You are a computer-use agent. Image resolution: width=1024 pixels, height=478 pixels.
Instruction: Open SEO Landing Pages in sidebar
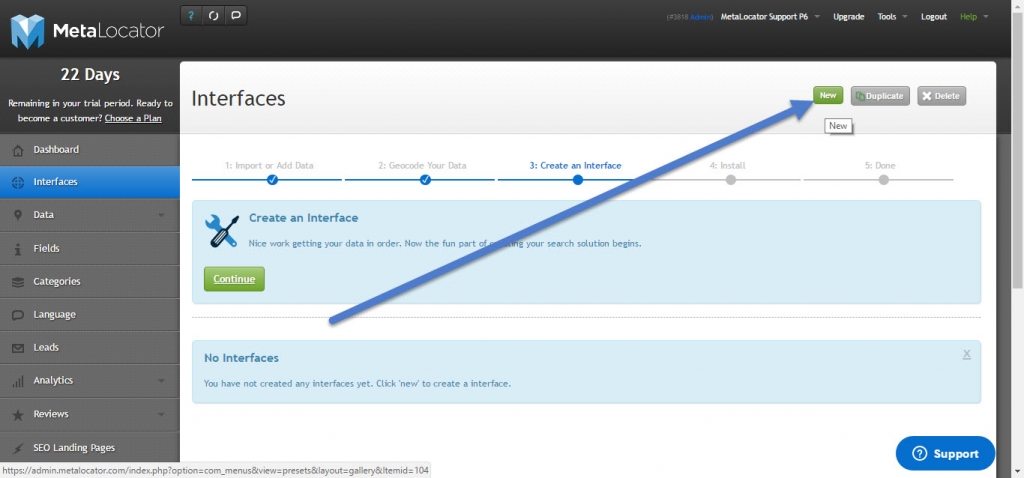click(x=89, y=448)
